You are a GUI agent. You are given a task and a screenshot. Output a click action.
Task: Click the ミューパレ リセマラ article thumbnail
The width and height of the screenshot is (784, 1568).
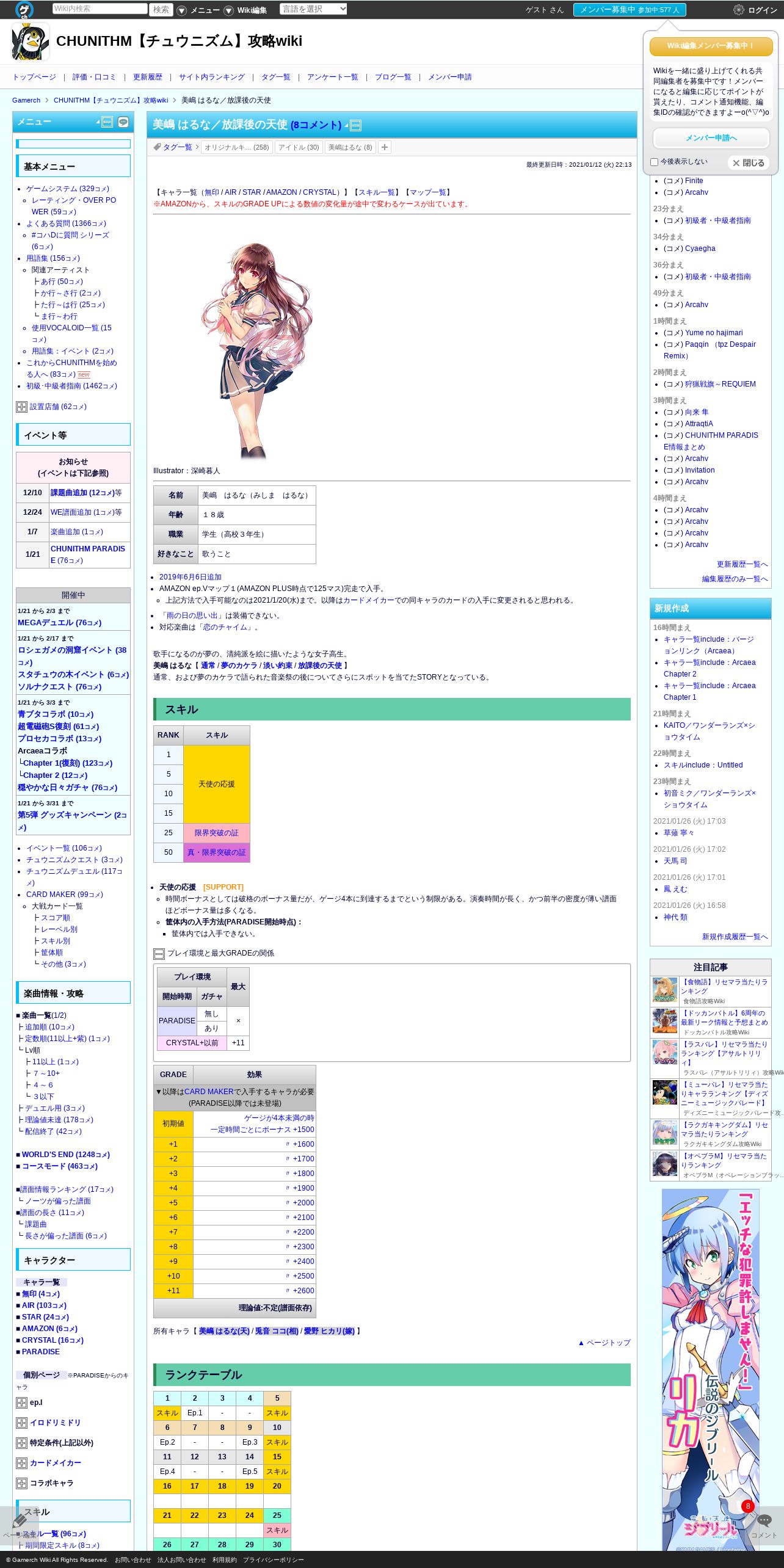coord(665,1092)
